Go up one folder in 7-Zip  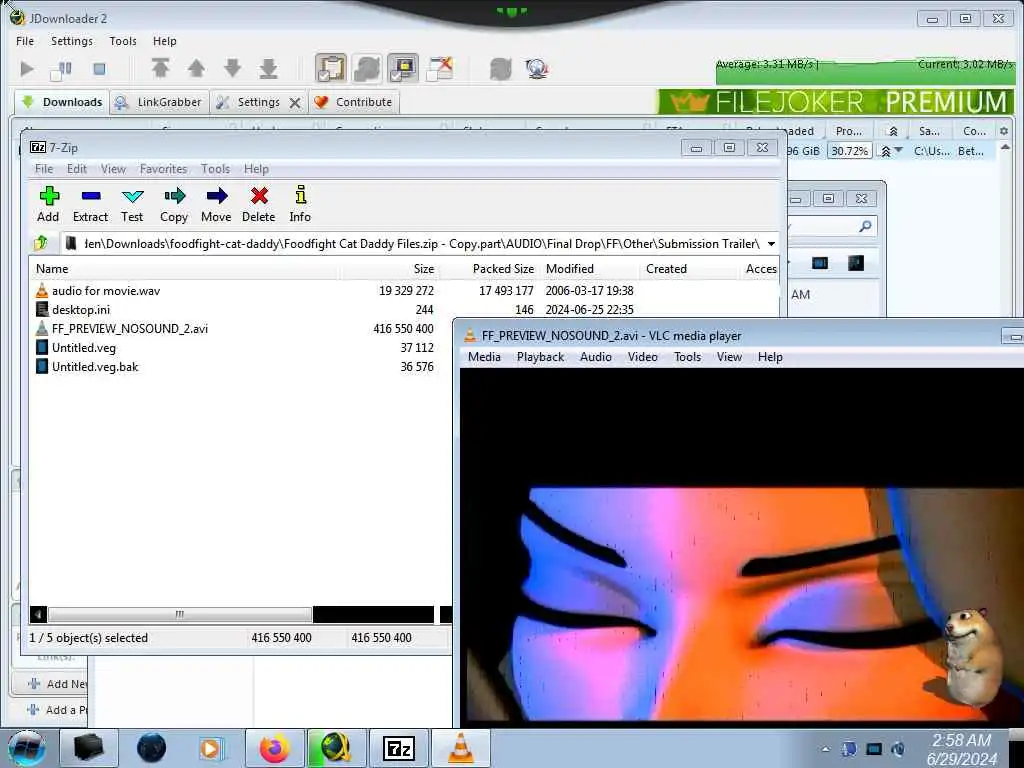(x=41, y=244)
